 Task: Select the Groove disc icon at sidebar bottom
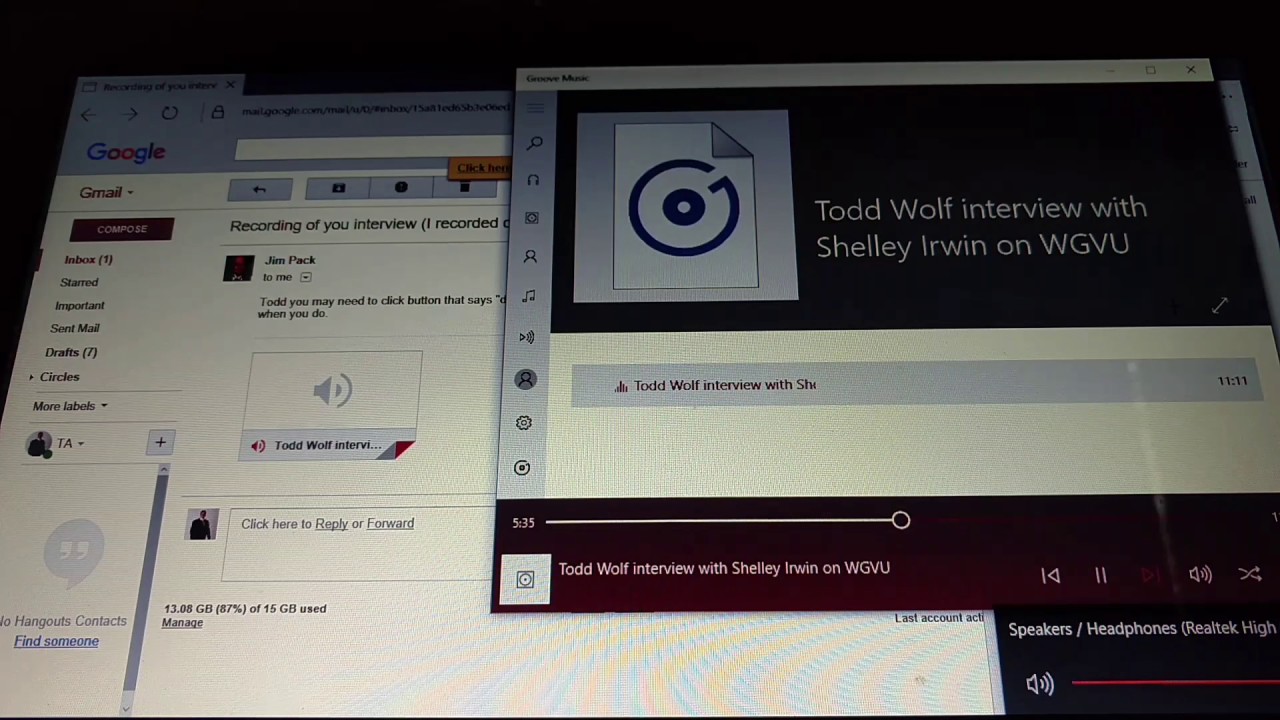click(522, 468)
